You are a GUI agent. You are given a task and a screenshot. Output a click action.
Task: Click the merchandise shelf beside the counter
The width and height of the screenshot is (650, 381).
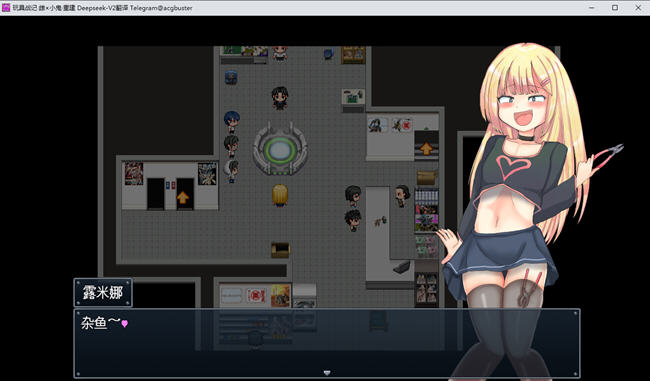pyautogui.click(x=426, y=211)
